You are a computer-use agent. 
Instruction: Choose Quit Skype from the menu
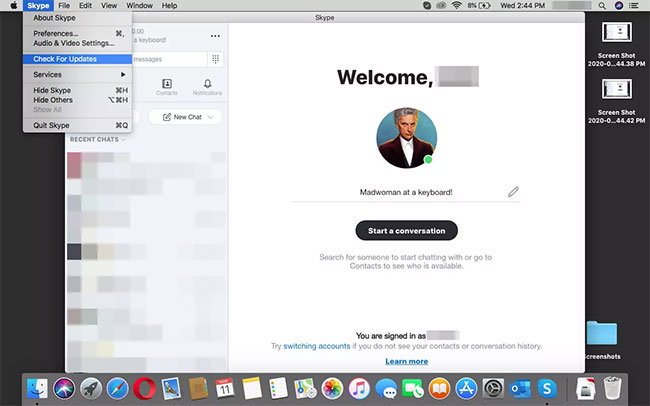point(78,125)
